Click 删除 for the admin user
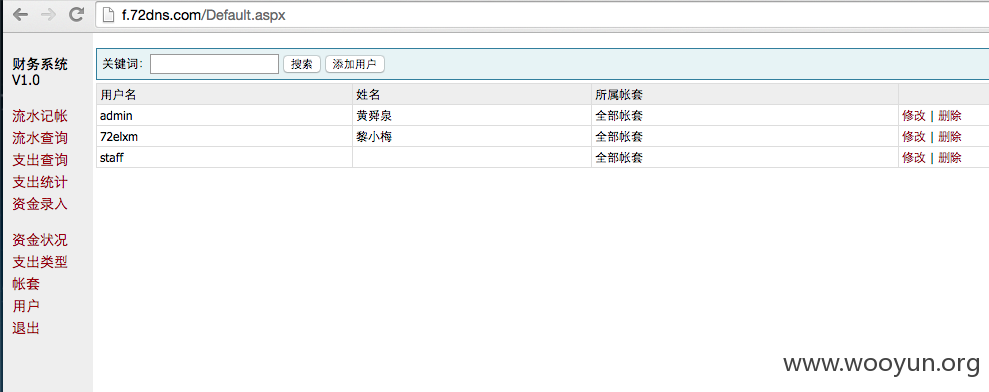The image size is (989, 392). click(949, 116)
